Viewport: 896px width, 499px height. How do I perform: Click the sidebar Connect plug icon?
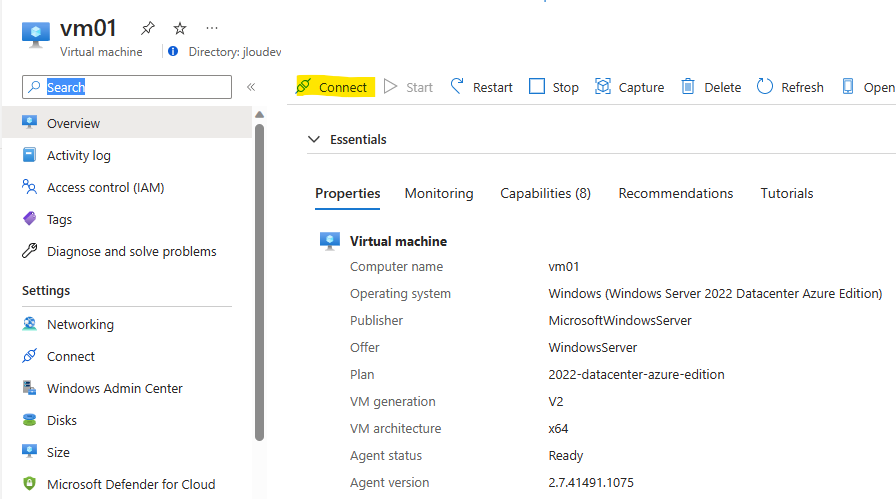pyautogui.click(x=30, y=356)
